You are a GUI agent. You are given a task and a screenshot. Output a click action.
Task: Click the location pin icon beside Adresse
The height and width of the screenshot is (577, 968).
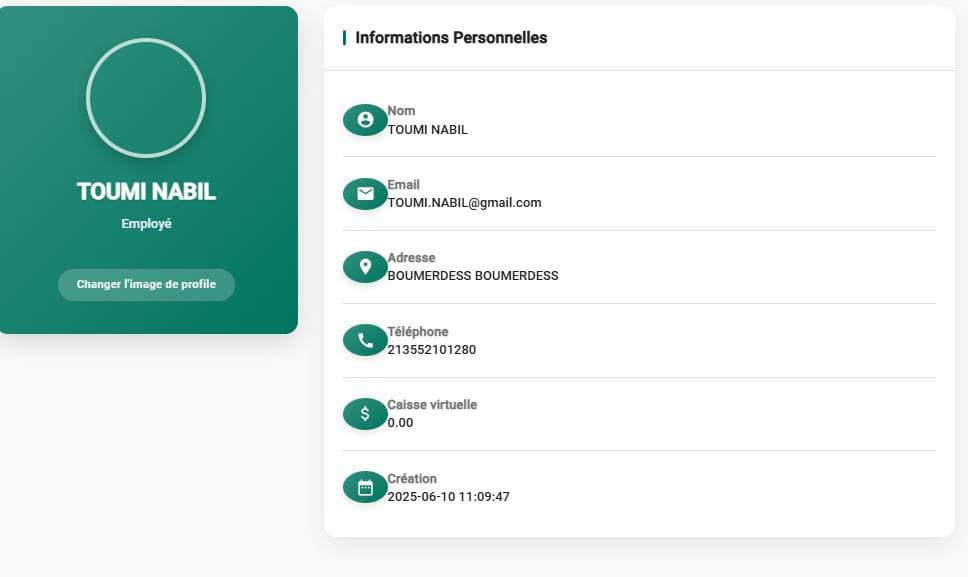[365, 267]
